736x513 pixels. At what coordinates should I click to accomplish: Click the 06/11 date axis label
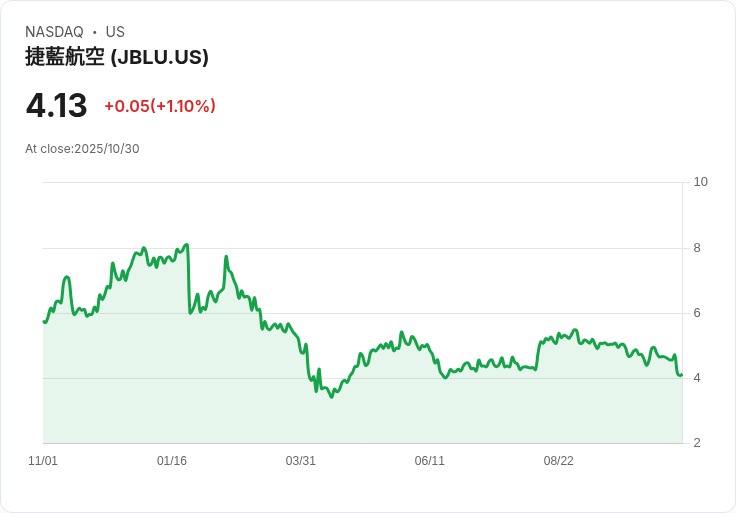click(x=429, y=461)
